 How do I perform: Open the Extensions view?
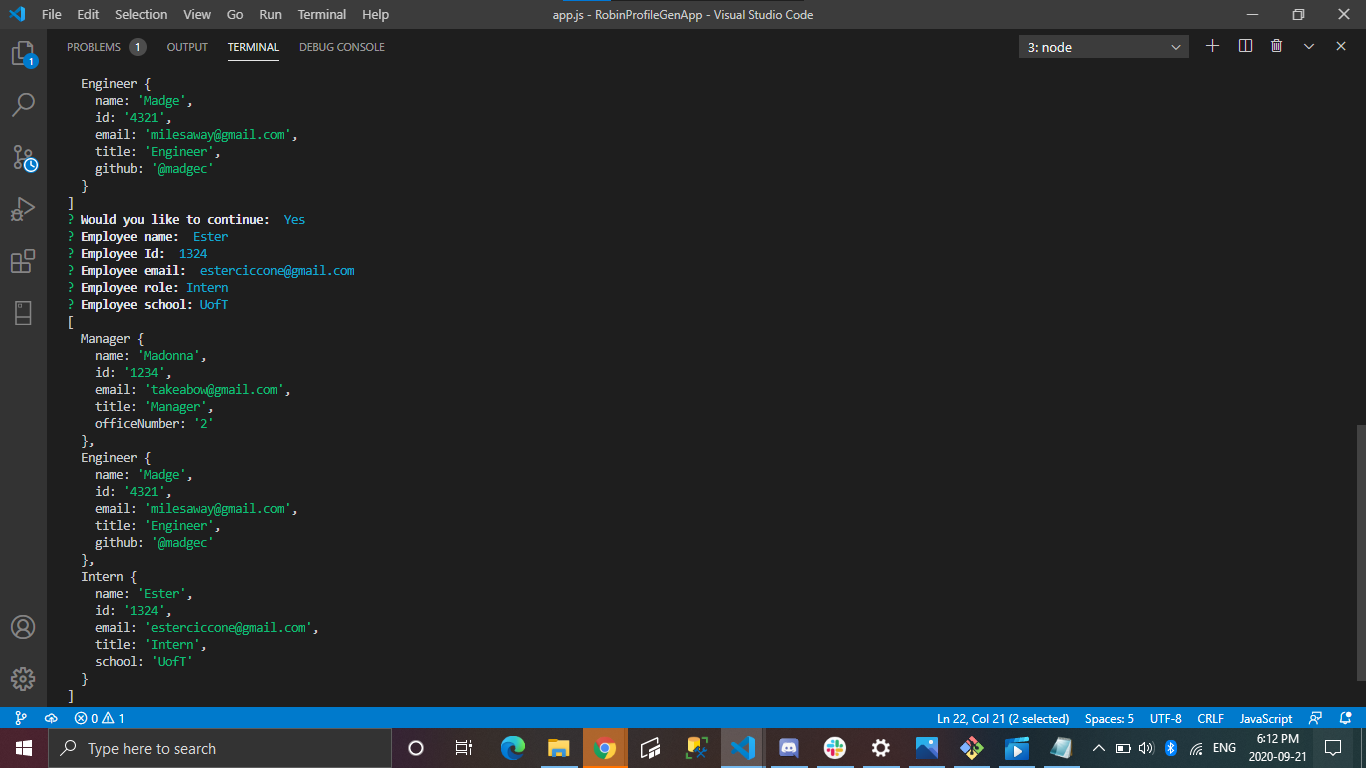(x=23, y=262)
